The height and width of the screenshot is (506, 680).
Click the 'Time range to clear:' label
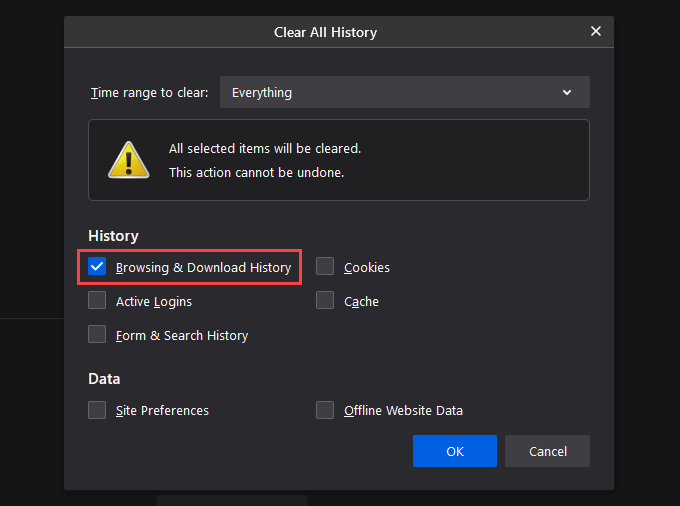pyautogui.click(x=149, y=92)
